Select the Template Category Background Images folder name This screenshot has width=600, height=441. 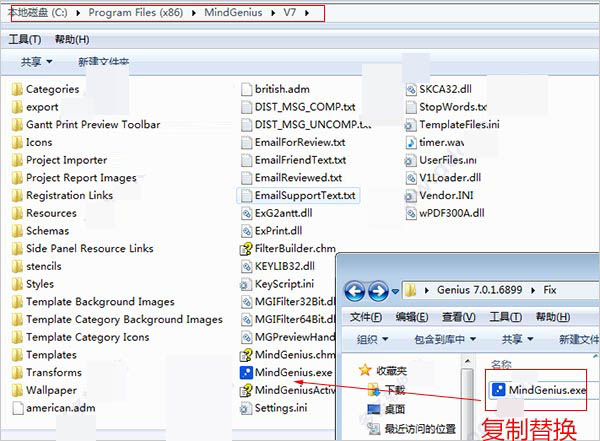click(x=124, y=320)
